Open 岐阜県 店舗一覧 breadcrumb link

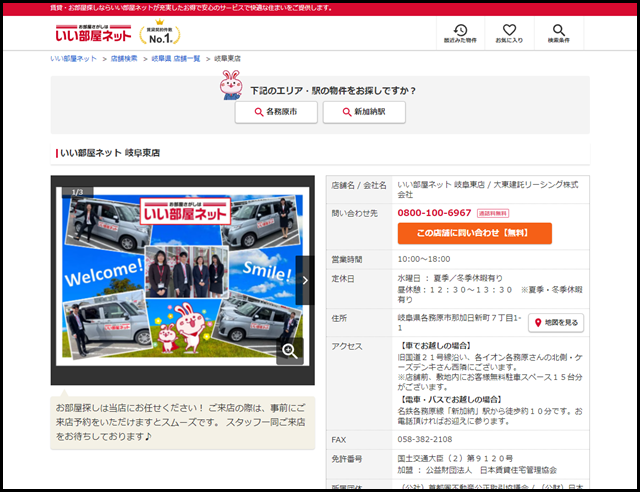point(176,59)
